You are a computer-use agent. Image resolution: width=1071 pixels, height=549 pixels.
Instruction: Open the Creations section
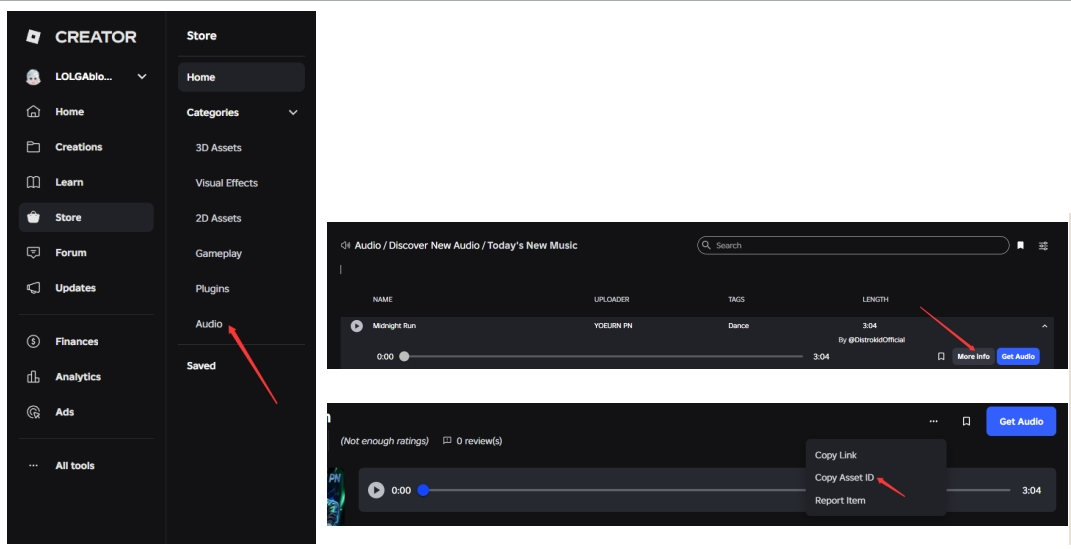click(79, 147)
